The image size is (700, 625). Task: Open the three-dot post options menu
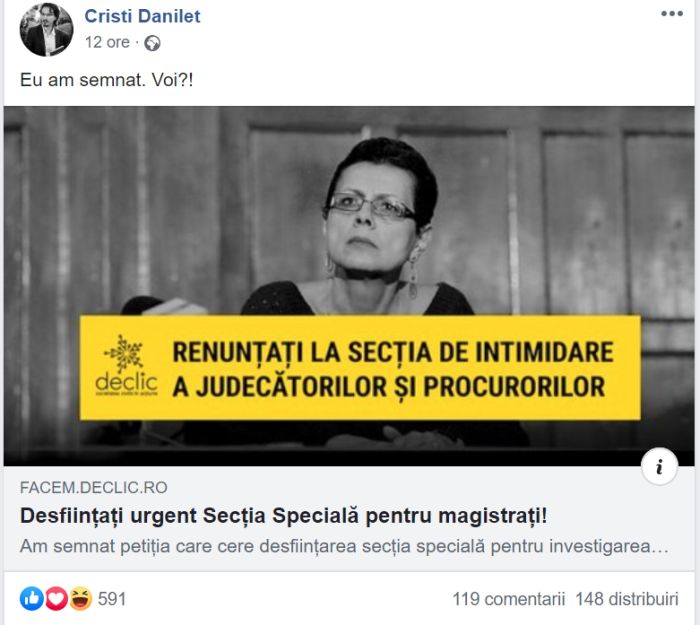point(672,14)
